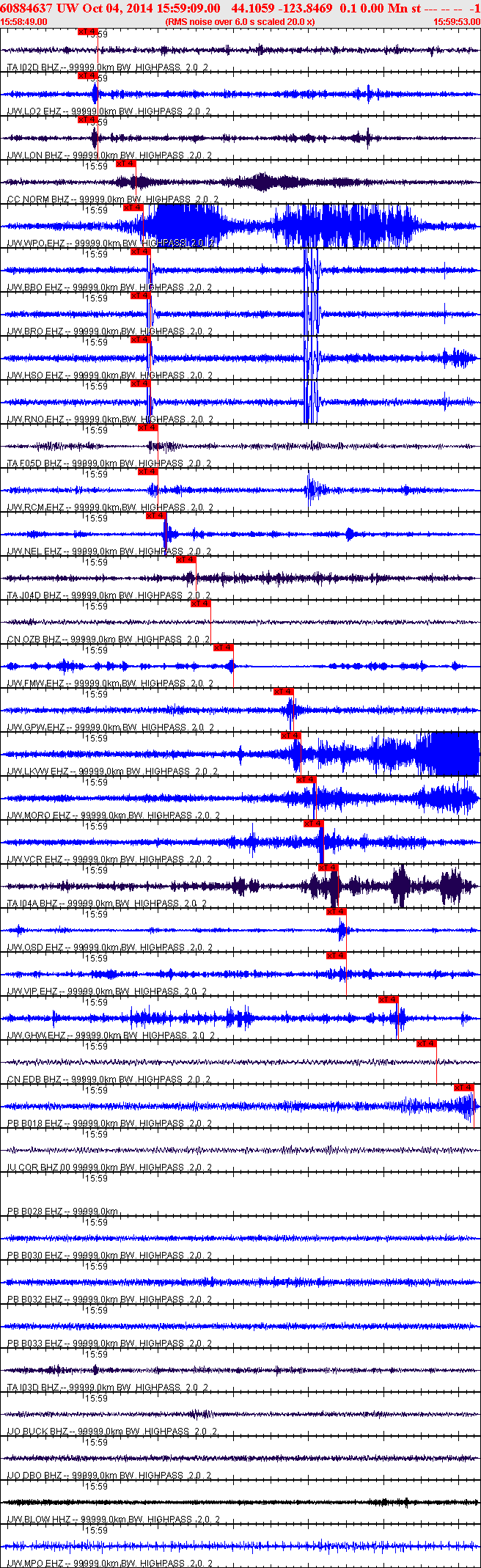Select the pick flag on UW.MORO EHZ trace
Screen dimensions: 481x1568
click(x=306, y=780)
